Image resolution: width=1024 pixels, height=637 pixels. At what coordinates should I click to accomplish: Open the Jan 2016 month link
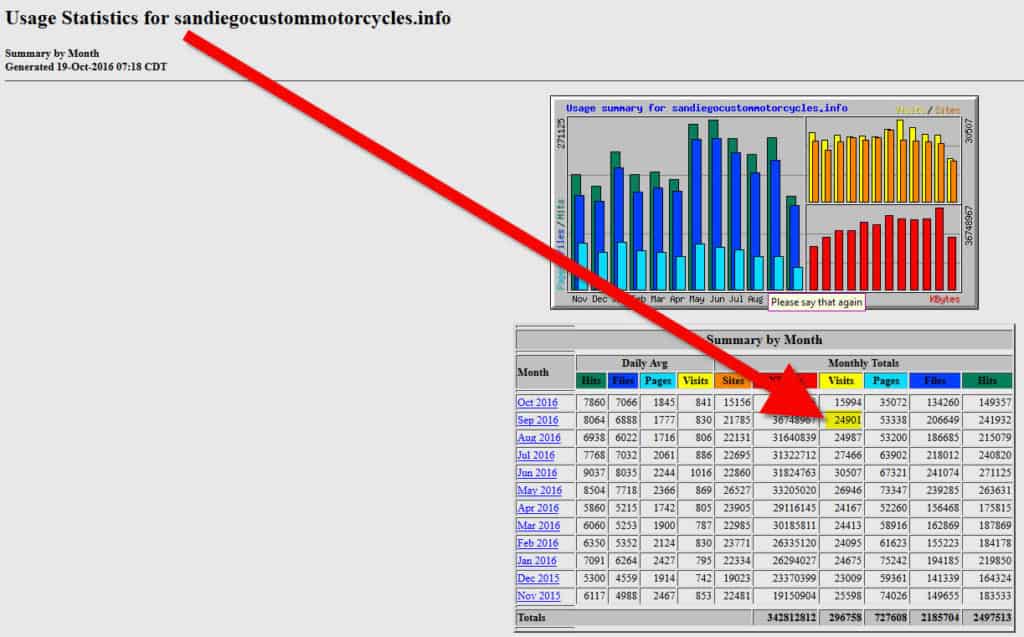coord(537,561)
